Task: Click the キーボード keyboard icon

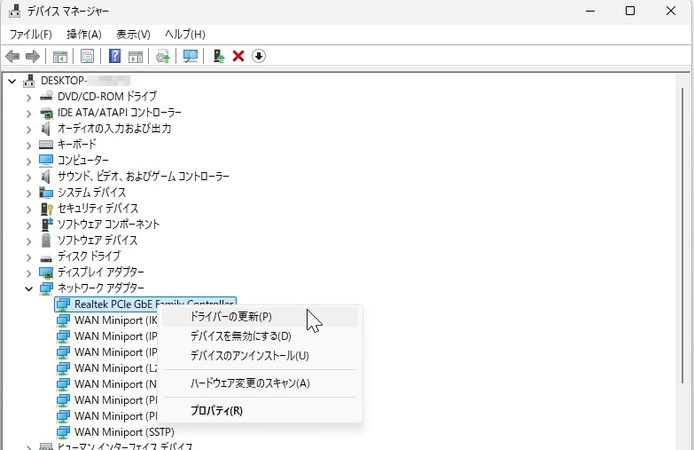Action: coord(46,144)
